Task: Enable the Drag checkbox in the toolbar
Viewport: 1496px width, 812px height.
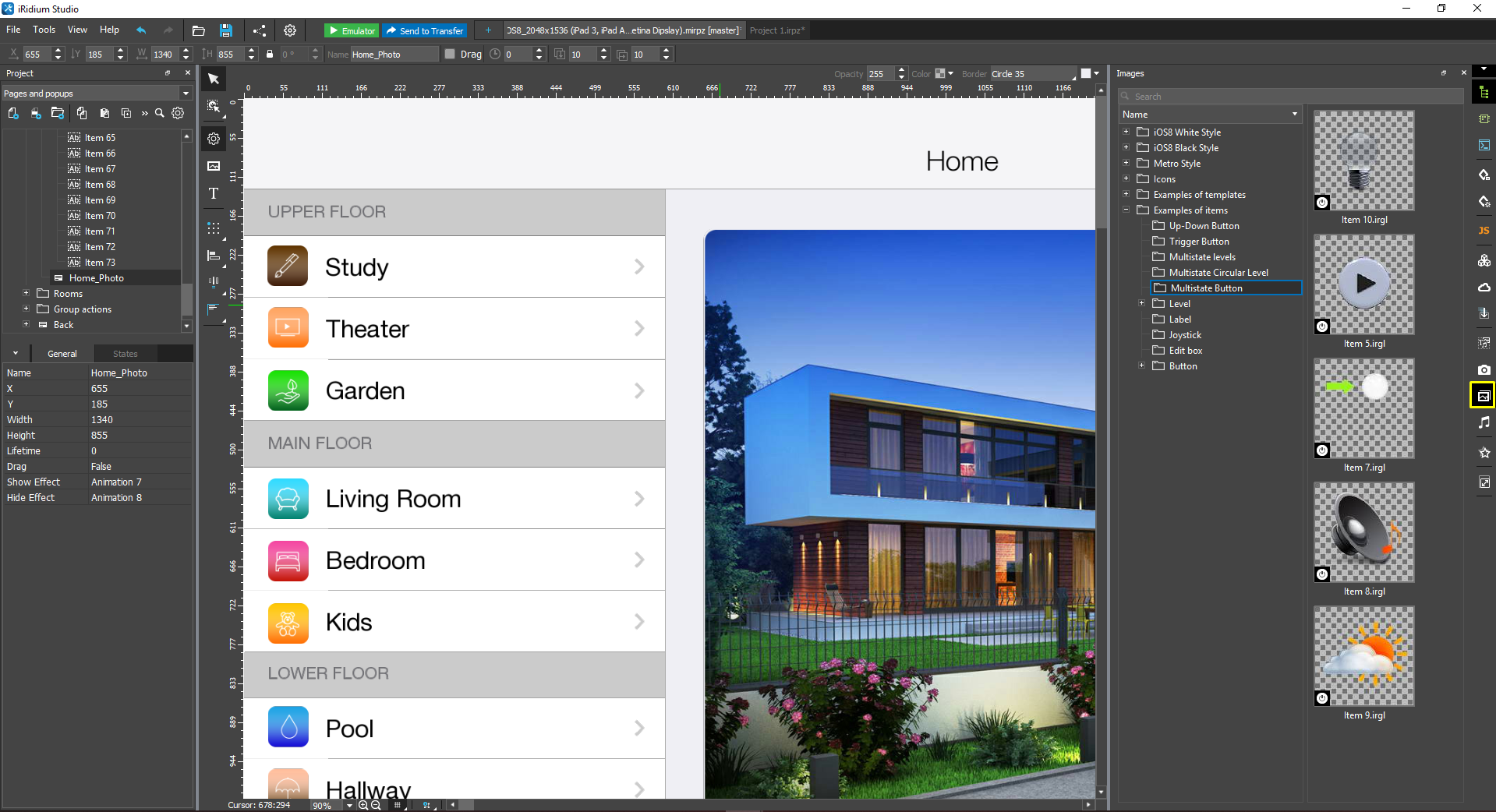Action: [x=450, y=54]
